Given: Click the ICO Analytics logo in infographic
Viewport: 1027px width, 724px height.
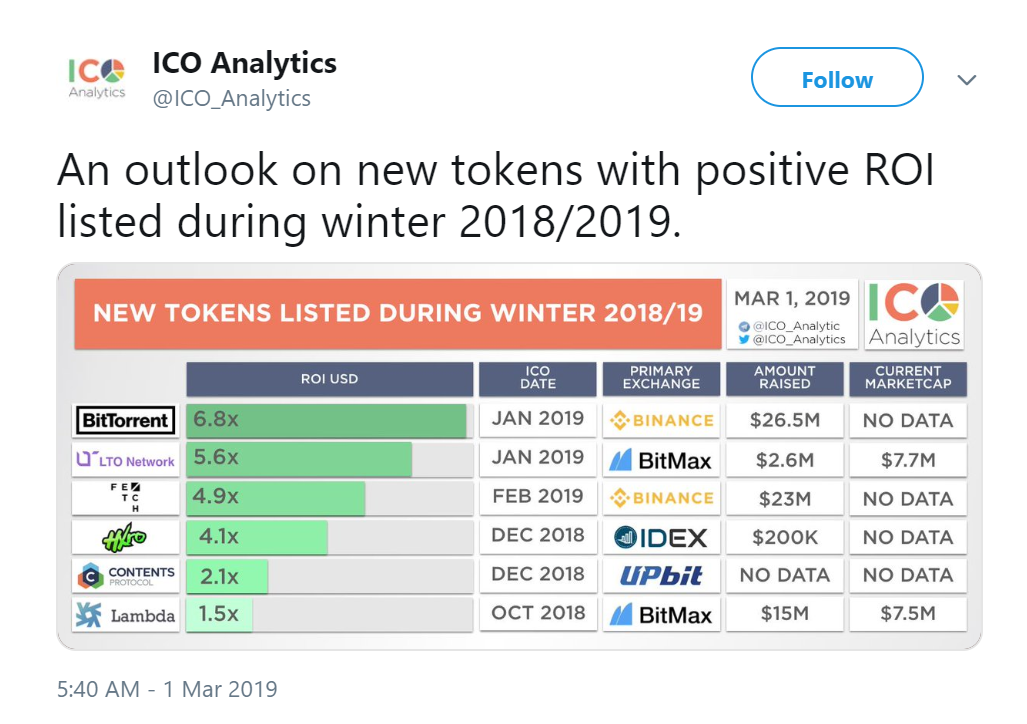Looking at the screenshot, I should point(914,314).
